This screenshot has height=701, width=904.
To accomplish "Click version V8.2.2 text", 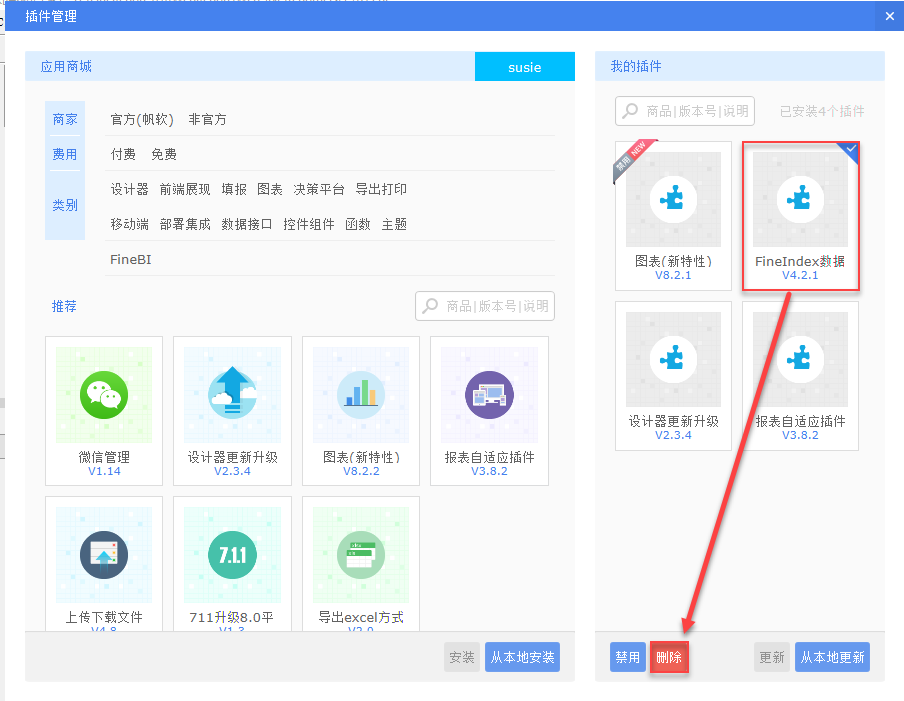I will coord(361,471).
